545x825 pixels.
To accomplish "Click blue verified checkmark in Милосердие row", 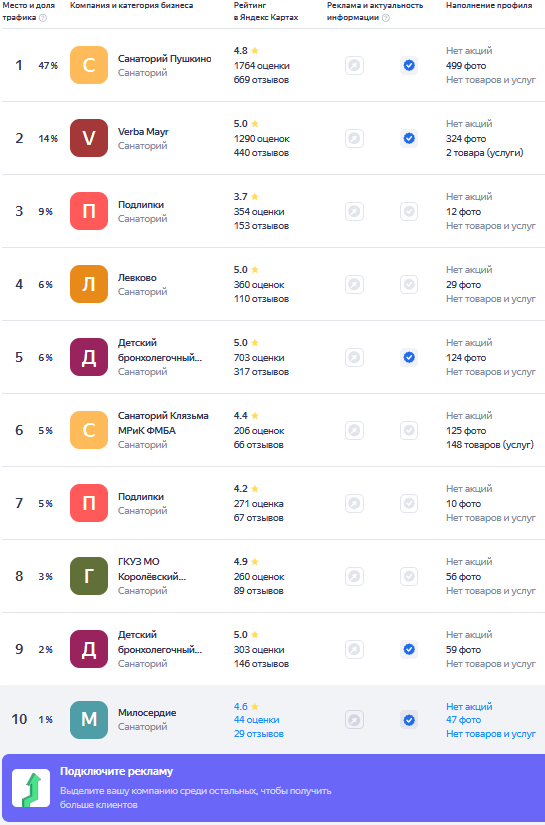I will [409, 720].
